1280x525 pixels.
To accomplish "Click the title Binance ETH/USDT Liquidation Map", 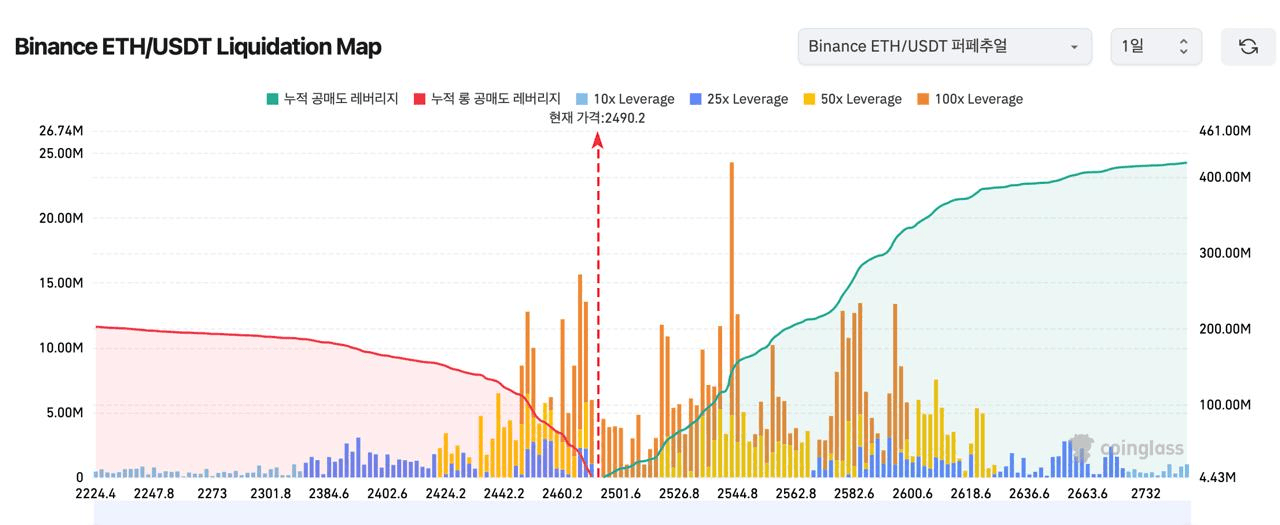I will point(198,46).
